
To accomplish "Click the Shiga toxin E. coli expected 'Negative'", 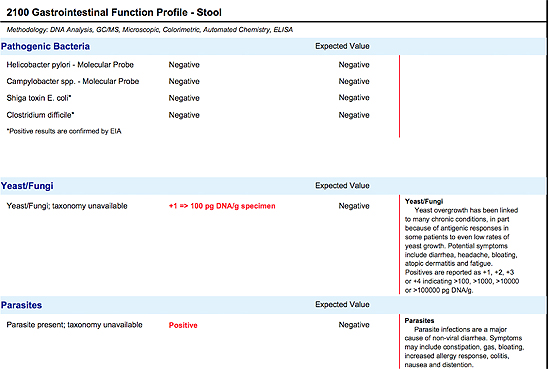I will [354, 98].
